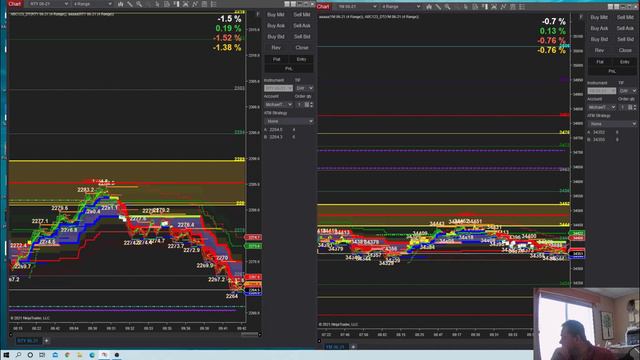Click Sell Mkt in RTY Chart Trader
640x360 pixels.
[x=302, y=15]
